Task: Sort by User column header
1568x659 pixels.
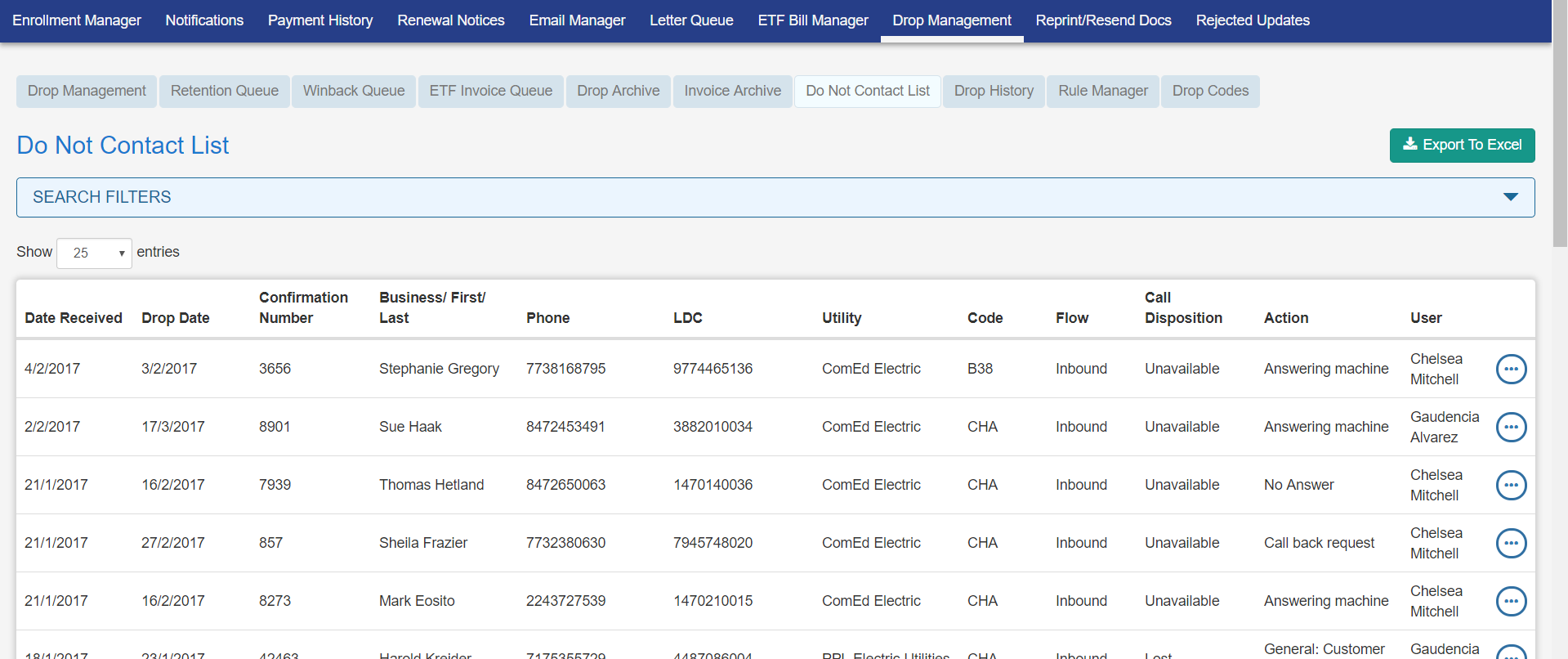Action: pos(1426,318)
